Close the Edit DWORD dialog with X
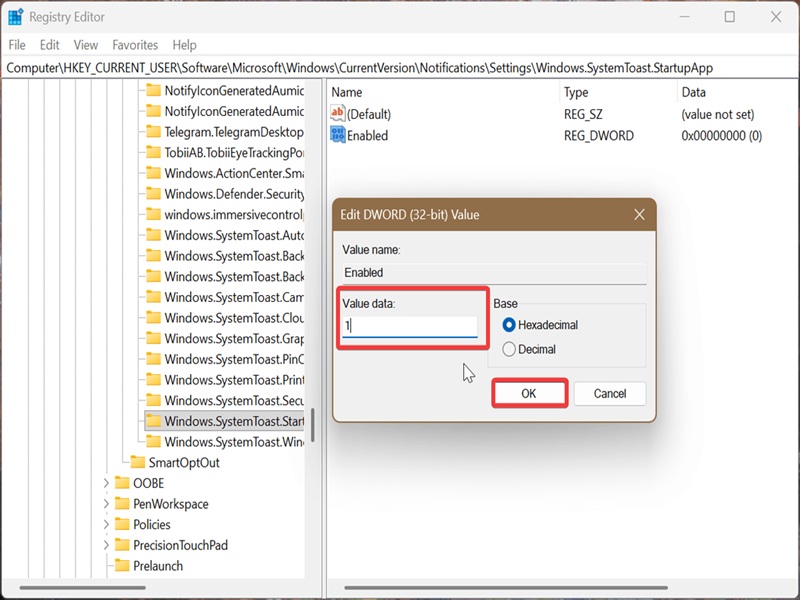 point(639,215)
